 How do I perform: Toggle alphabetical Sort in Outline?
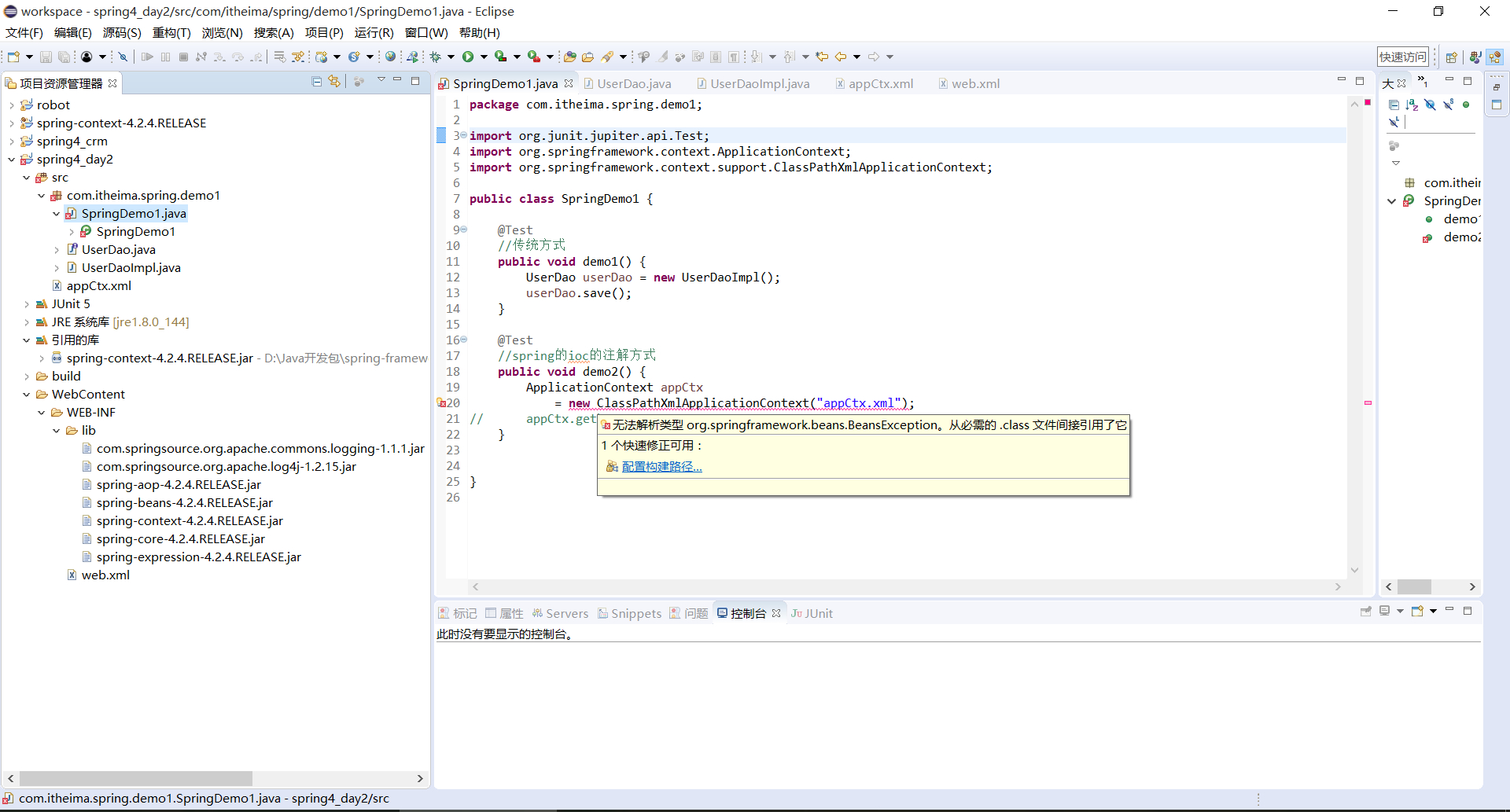click(1412, 105)
